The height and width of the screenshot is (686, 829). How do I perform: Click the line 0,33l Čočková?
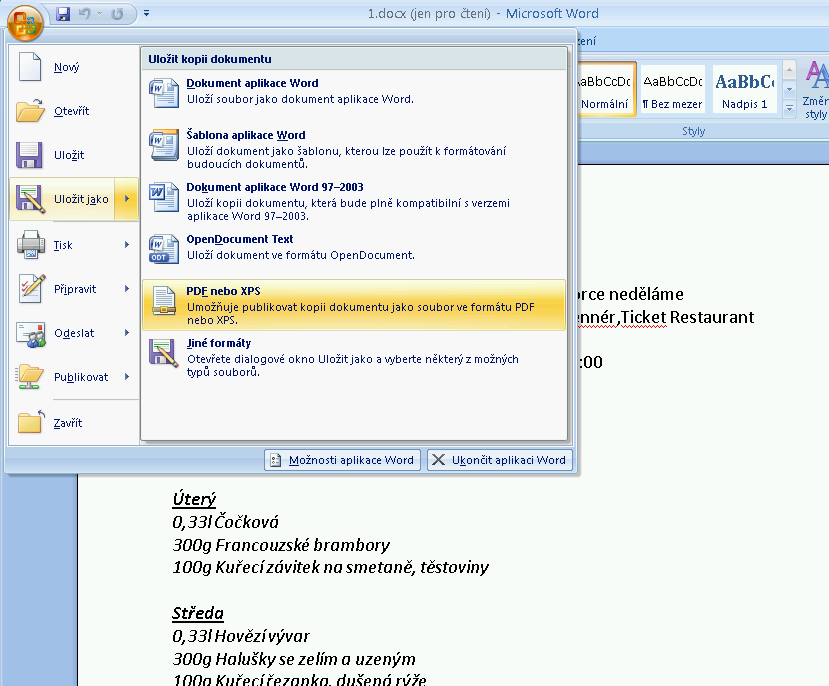(225, 522)
